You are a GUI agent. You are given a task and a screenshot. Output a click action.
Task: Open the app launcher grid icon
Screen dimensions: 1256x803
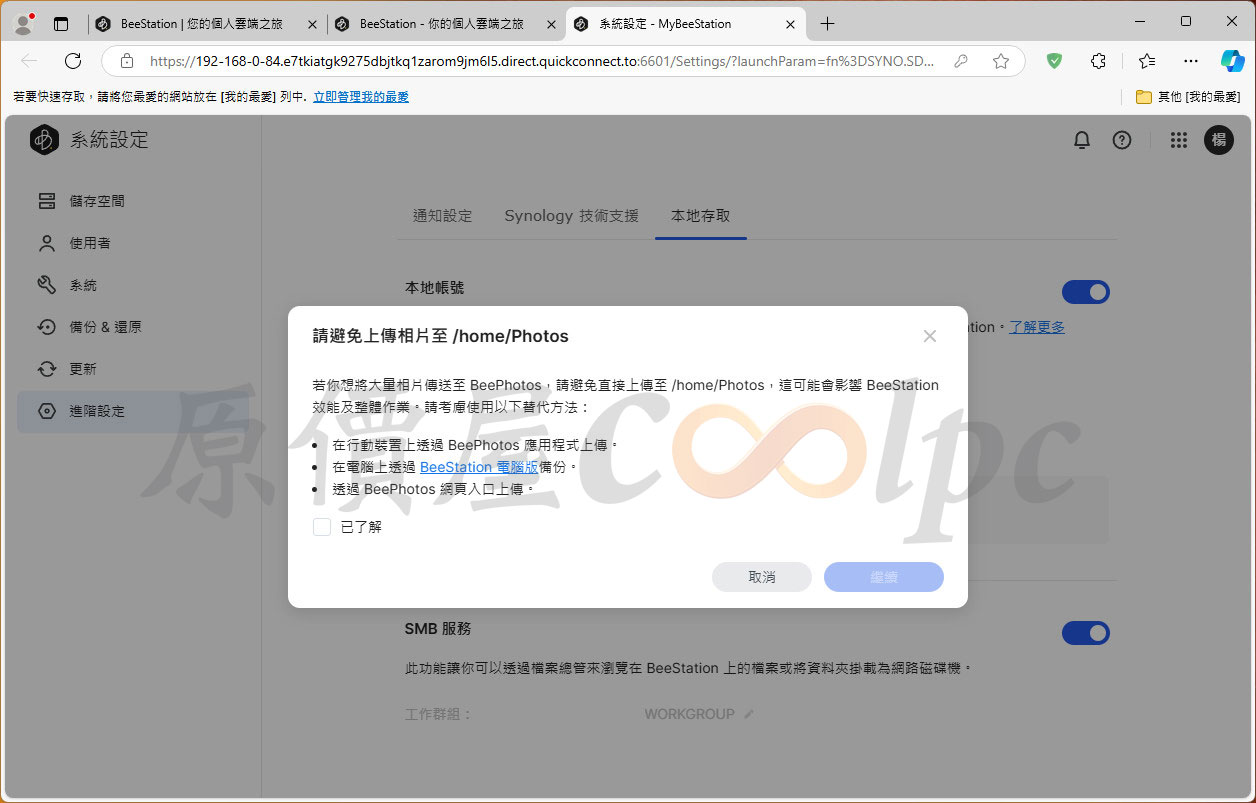[x=1179, y=141]
